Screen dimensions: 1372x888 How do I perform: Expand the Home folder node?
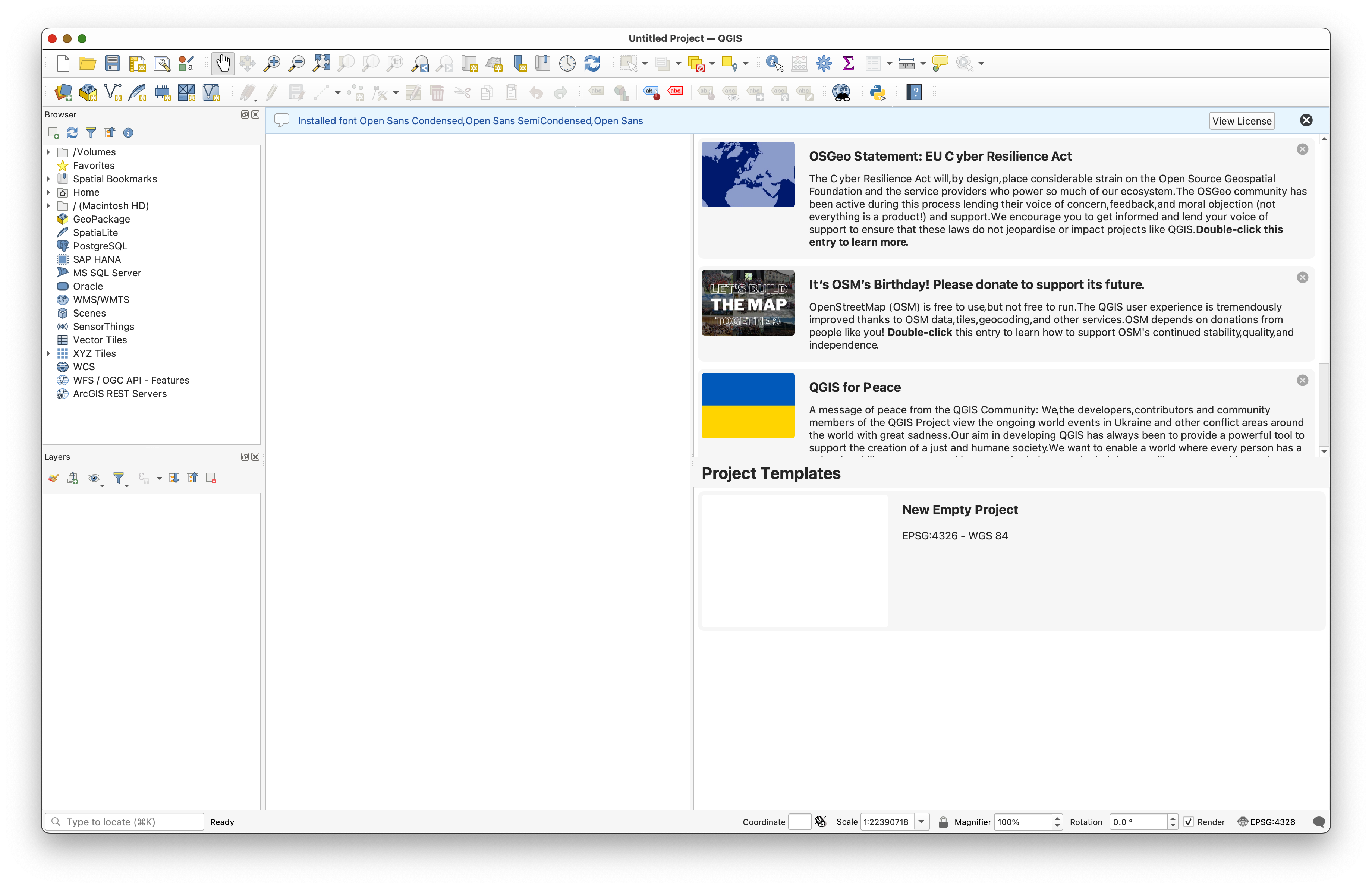(48, 192)
